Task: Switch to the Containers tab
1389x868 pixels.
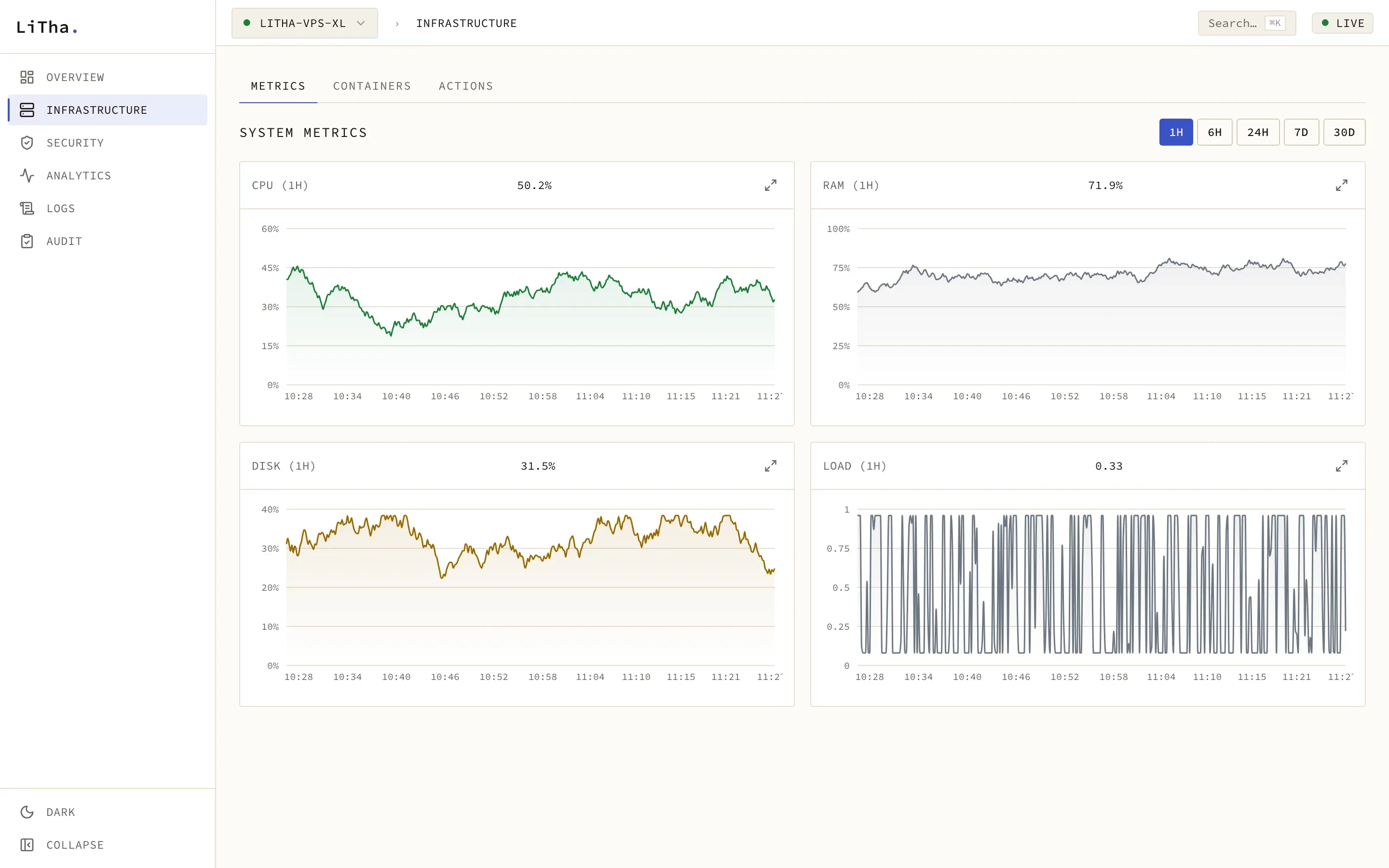Action: [372, 86]
